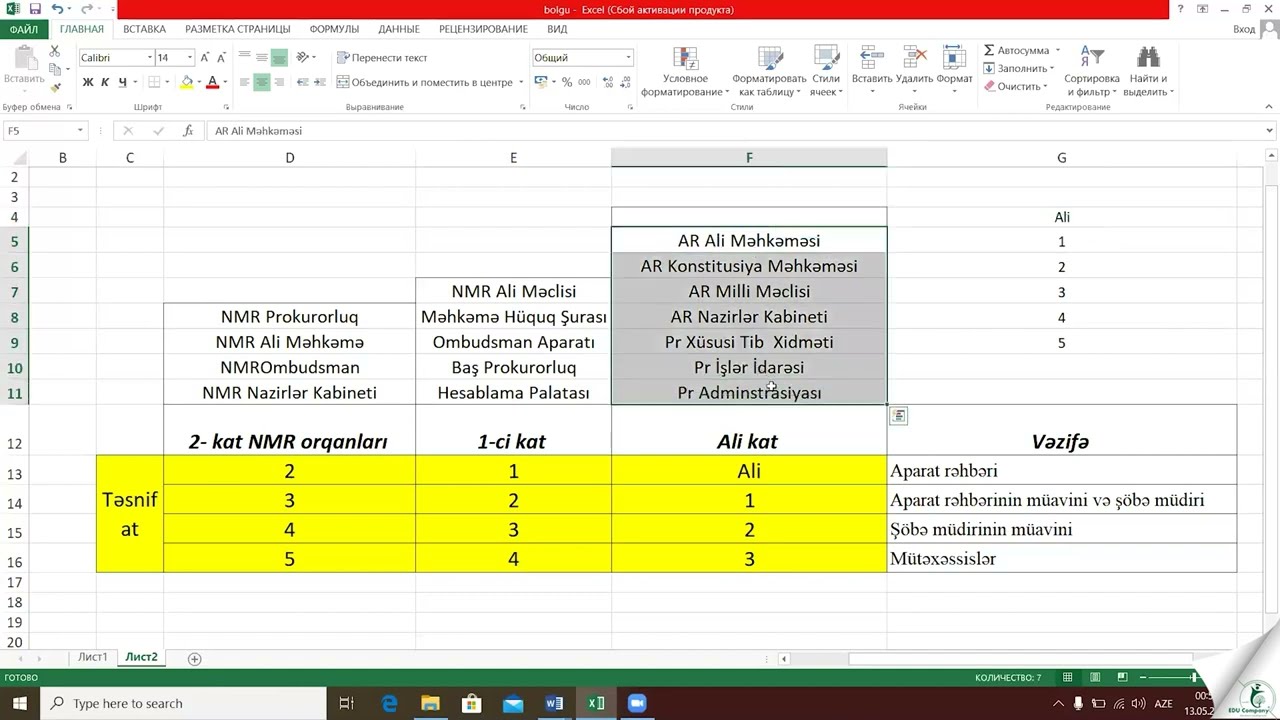
Task: Open the font name Calibri dropdown
Action: (150, 58)
